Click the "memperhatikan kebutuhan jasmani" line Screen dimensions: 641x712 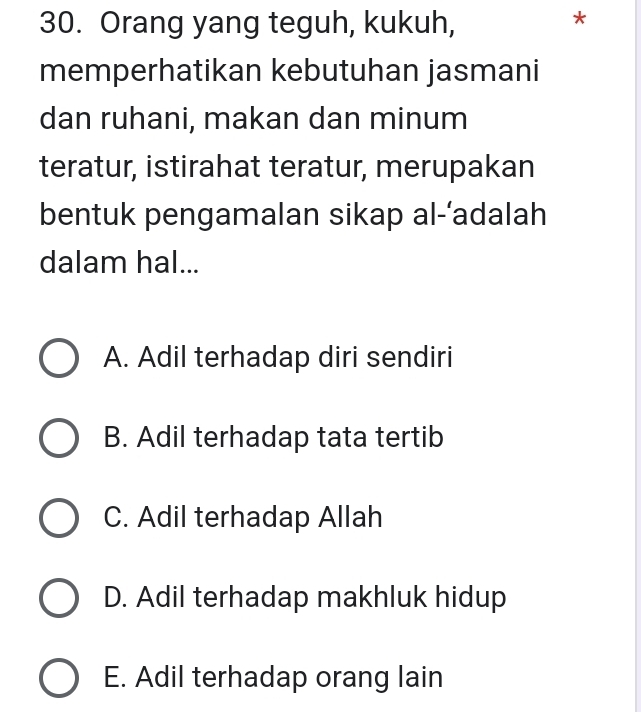coord(290,72)
